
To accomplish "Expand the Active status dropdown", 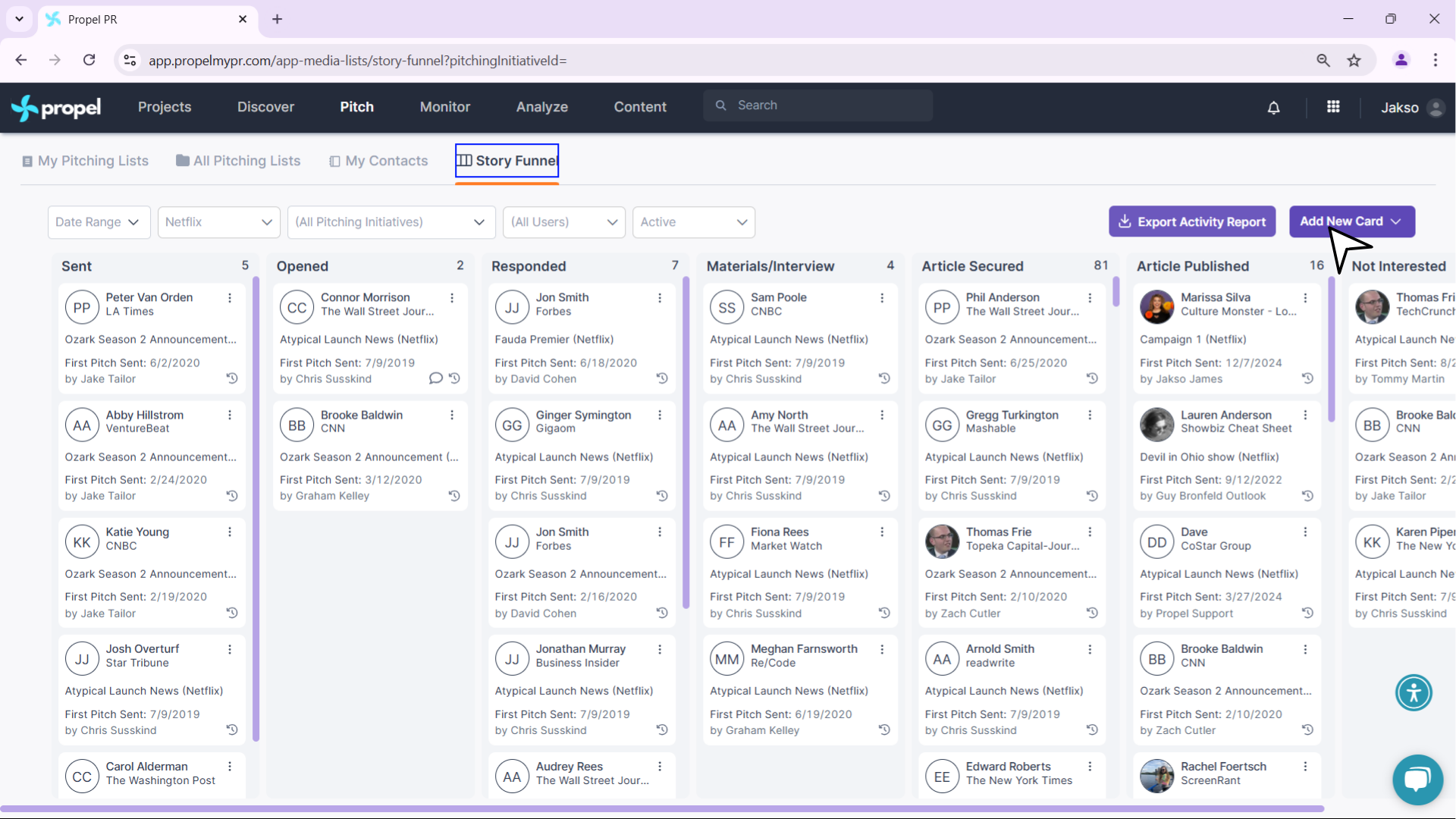I will [x=694, y=222].
